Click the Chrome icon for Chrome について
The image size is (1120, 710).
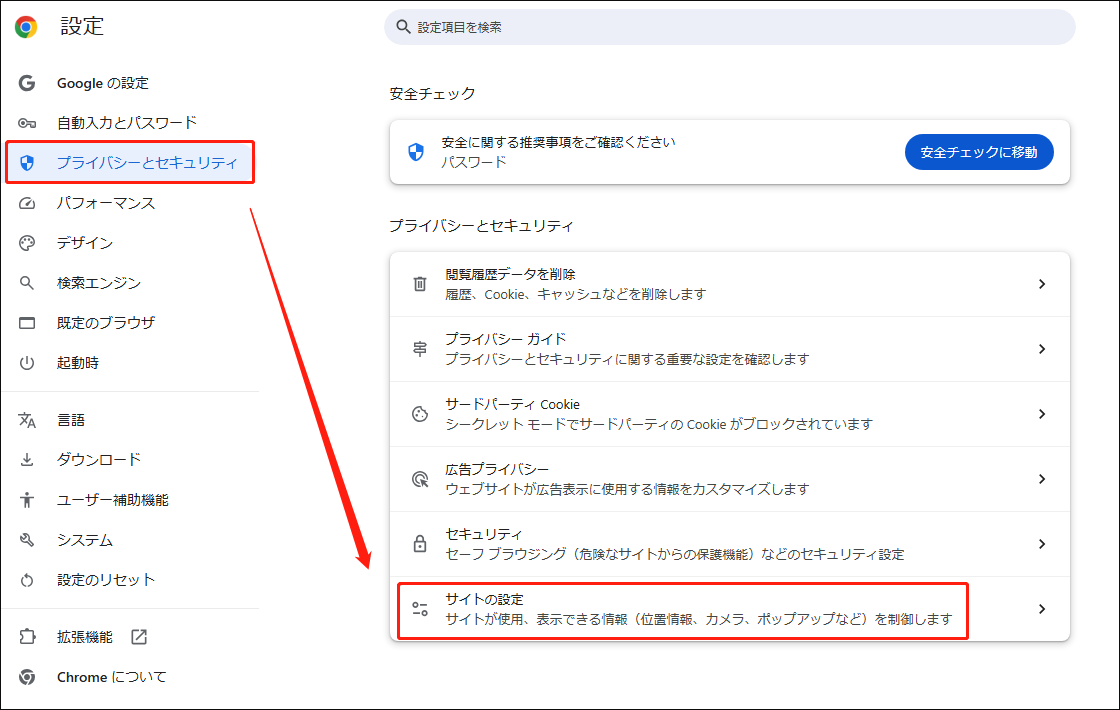tap(27, 676)
